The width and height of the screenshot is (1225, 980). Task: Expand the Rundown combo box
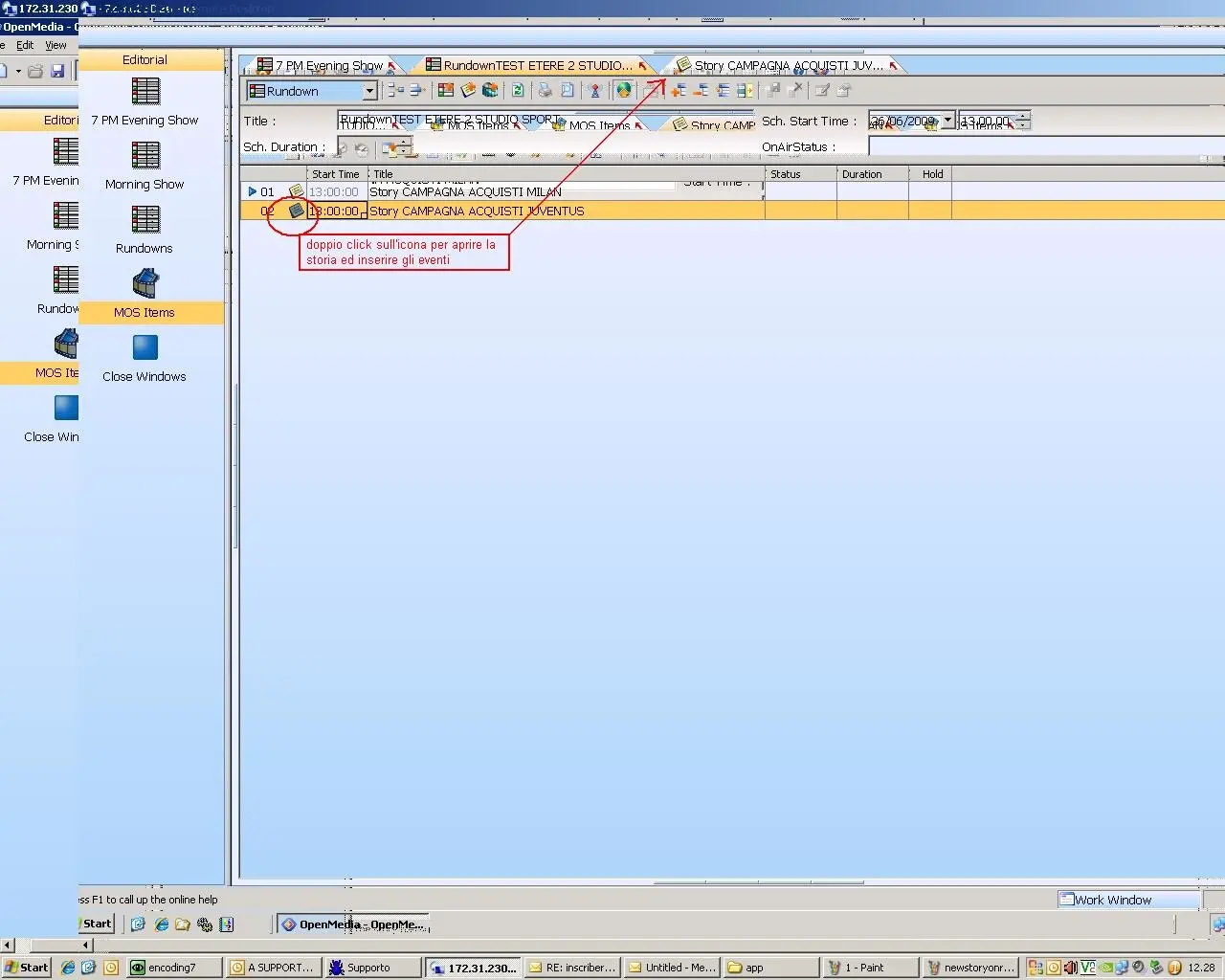pyautogui.click(x=369, y=91)
